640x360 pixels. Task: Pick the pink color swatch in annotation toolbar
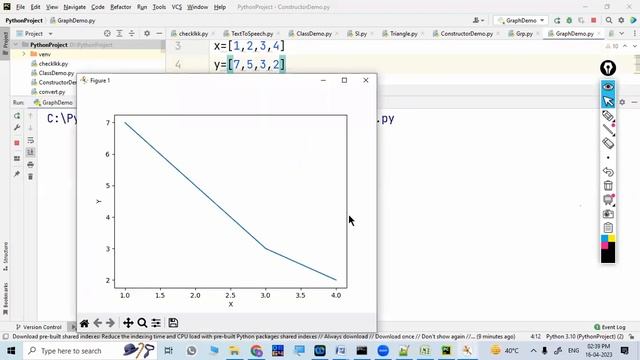tap(604, 246)
